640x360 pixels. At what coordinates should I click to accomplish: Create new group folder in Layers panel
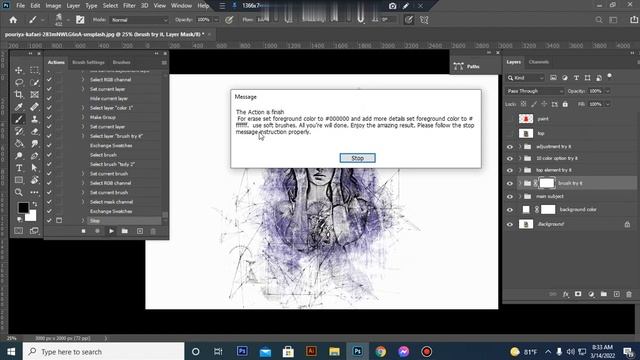pyautogui.click(x=604, y=294)
